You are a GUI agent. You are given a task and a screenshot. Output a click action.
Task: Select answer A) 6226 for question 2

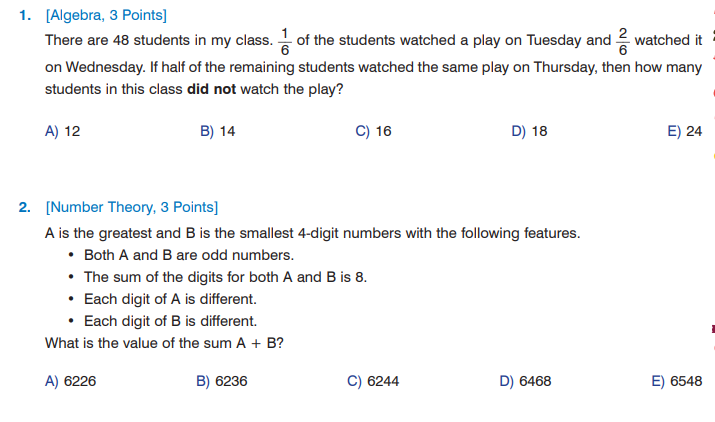click(x=70, y=381)
